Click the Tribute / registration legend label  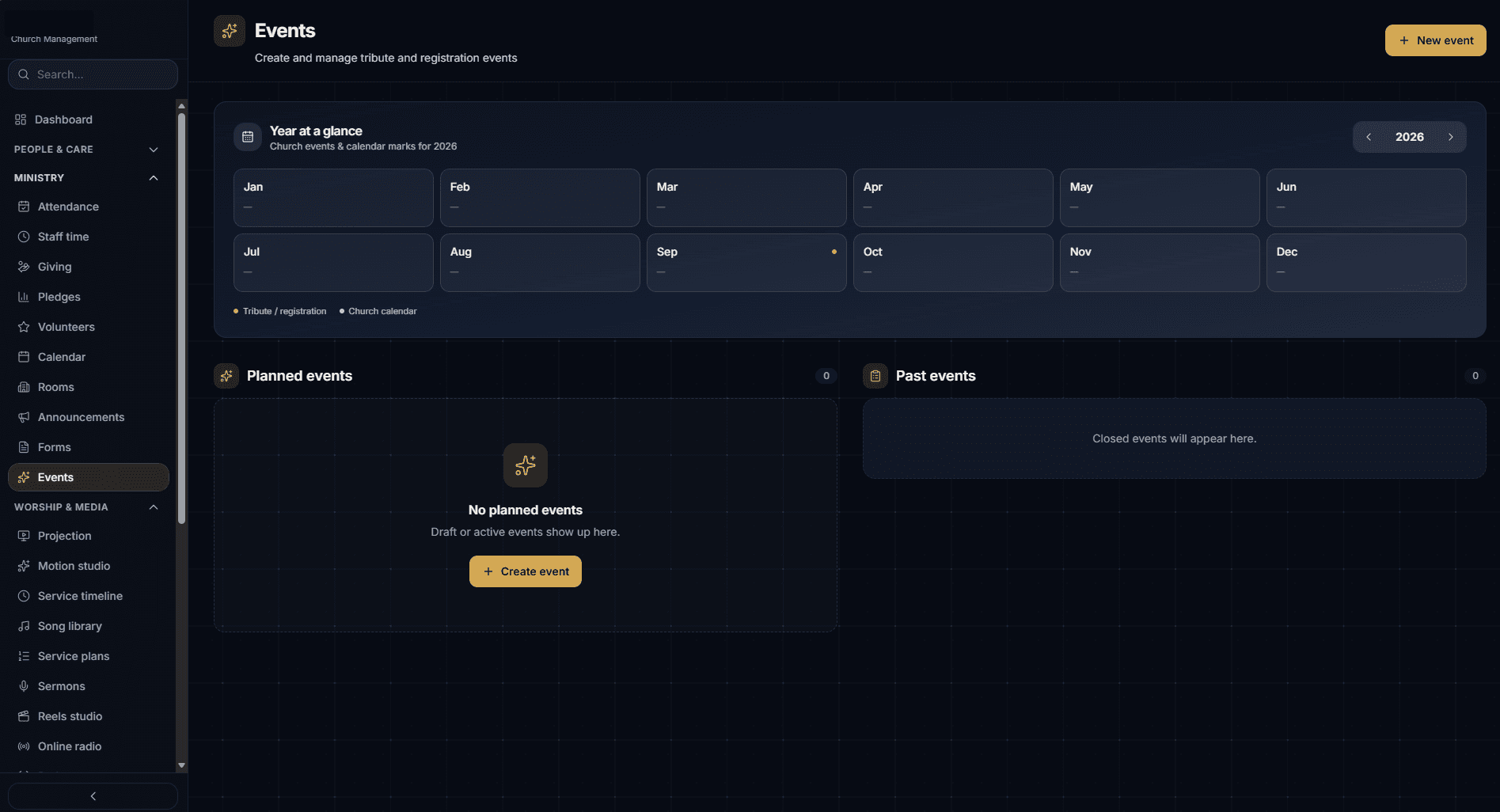284,311
